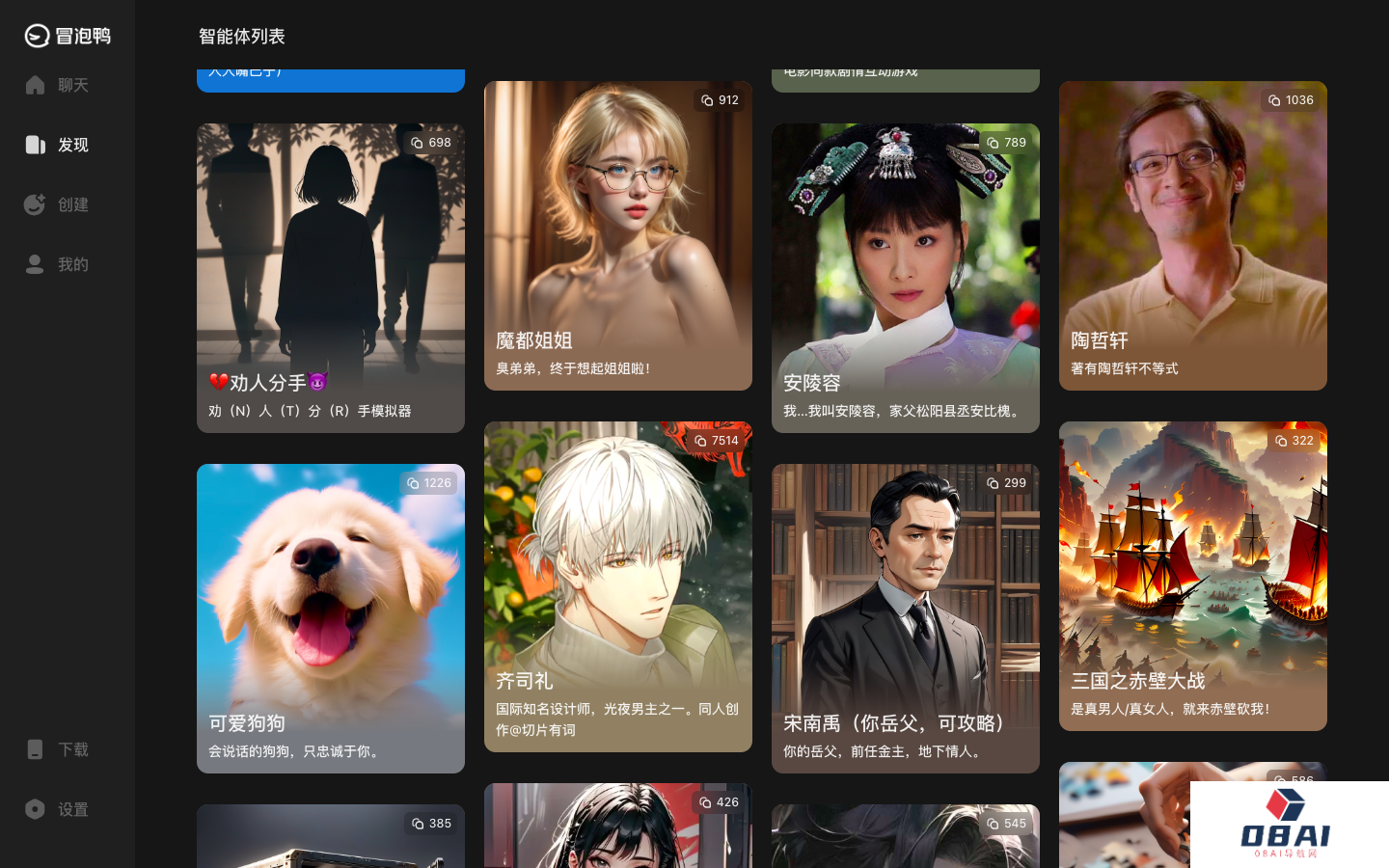Screen dimensions: 1389x868
Task: Select the 创建 menu label
Action: [73, 204]
